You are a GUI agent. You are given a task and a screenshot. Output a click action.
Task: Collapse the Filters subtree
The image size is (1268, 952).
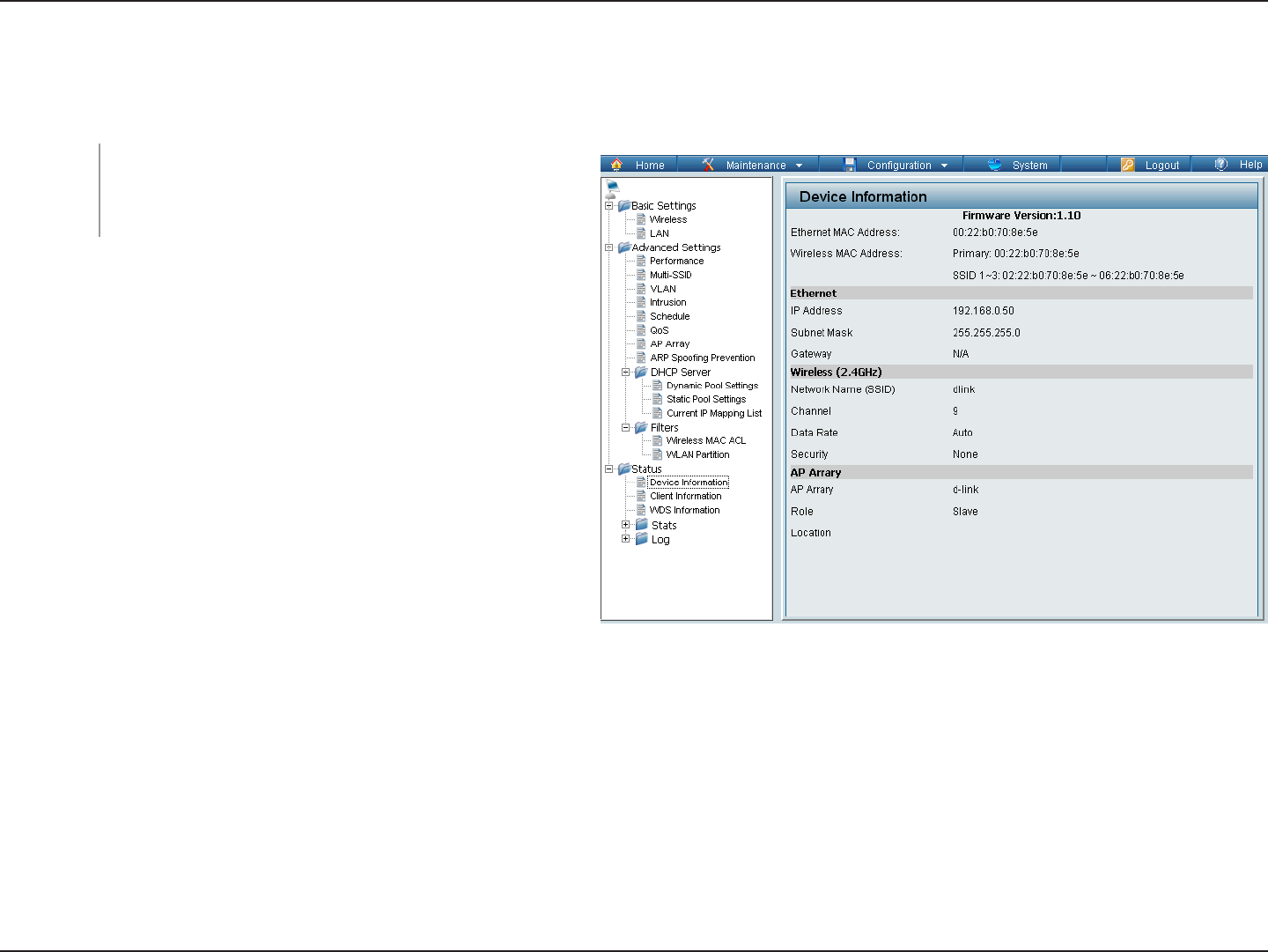tap(626, 427)
